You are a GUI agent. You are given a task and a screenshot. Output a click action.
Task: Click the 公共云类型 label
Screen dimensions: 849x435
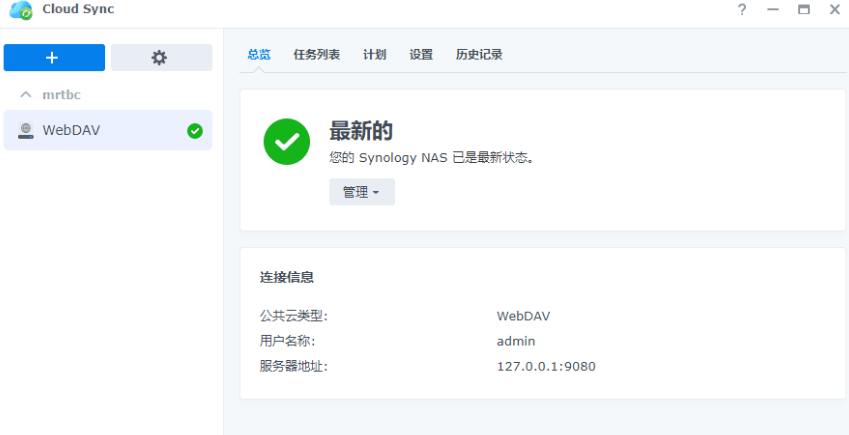click(293, 316)
